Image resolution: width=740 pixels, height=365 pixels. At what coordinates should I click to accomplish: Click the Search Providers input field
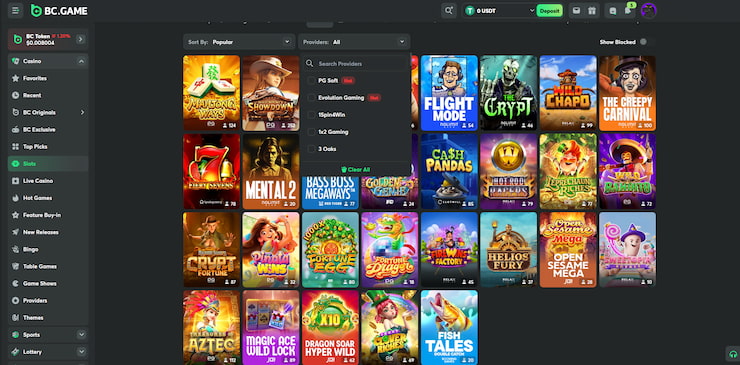pyautogui.click(x=354, y=63)
